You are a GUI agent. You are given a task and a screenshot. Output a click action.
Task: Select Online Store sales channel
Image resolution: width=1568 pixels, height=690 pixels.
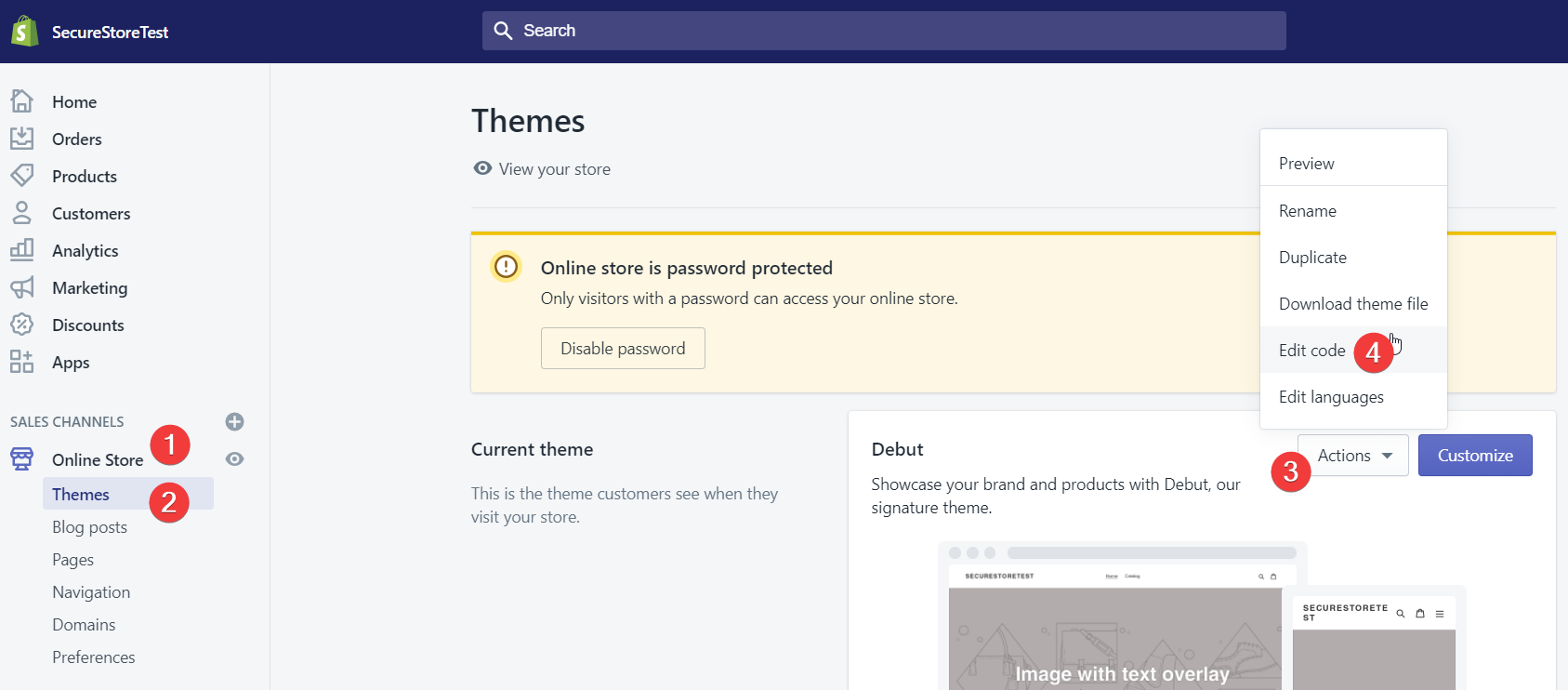[98, 459]
